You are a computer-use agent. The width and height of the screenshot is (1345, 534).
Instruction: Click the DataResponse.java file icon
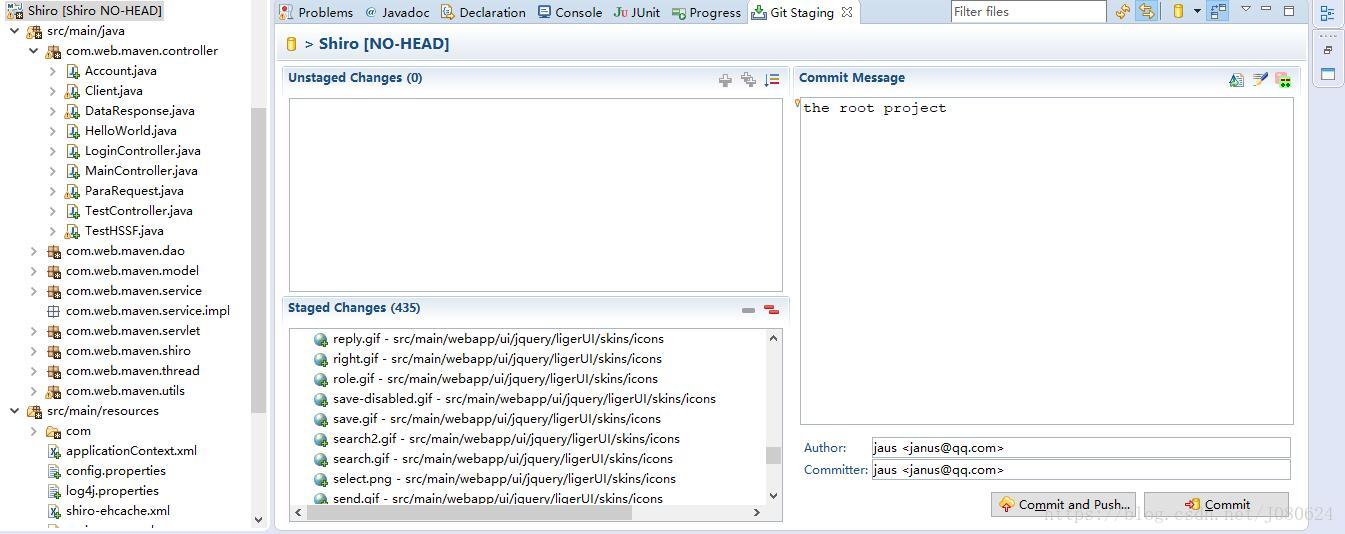[72, 111]
